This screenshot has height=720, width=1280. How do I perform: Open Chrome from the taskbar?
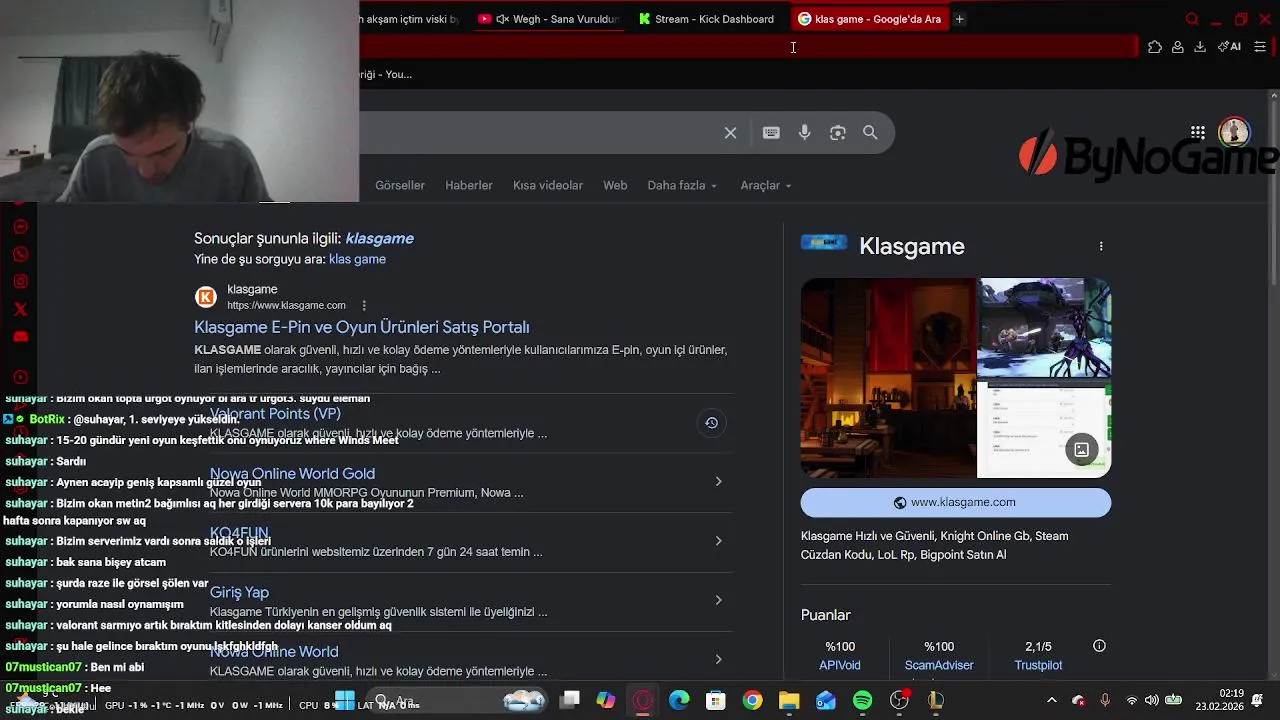(x=752, y=700)
